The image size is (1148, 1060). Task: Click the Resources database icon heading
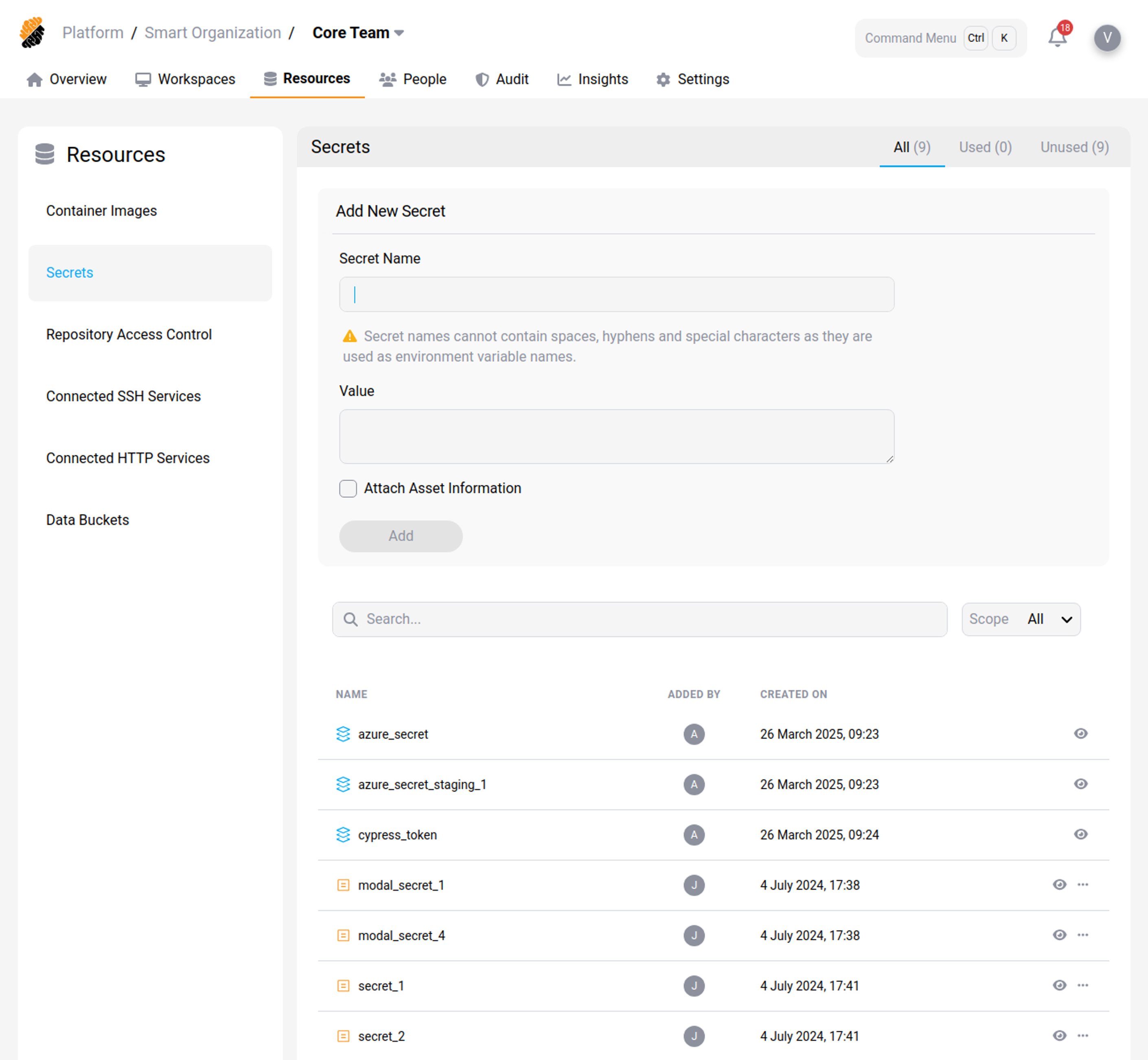pyautogui.click(x=45, y=154)
